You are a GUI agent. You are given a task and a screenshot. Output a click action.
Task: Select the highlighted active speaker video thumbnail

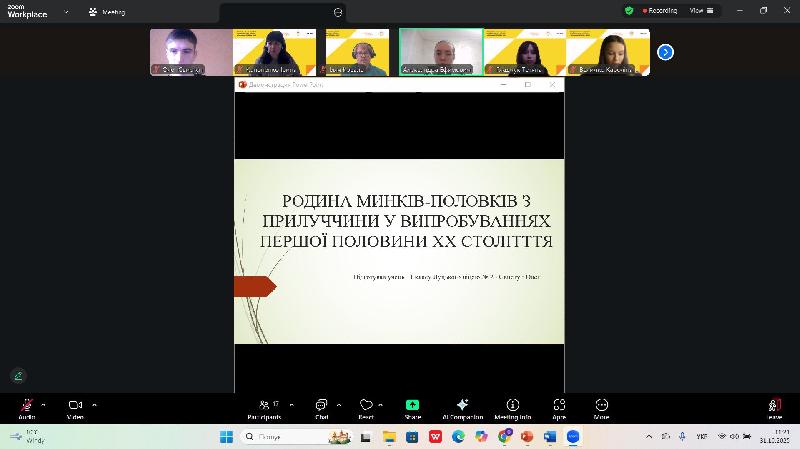tap(440, 52)
